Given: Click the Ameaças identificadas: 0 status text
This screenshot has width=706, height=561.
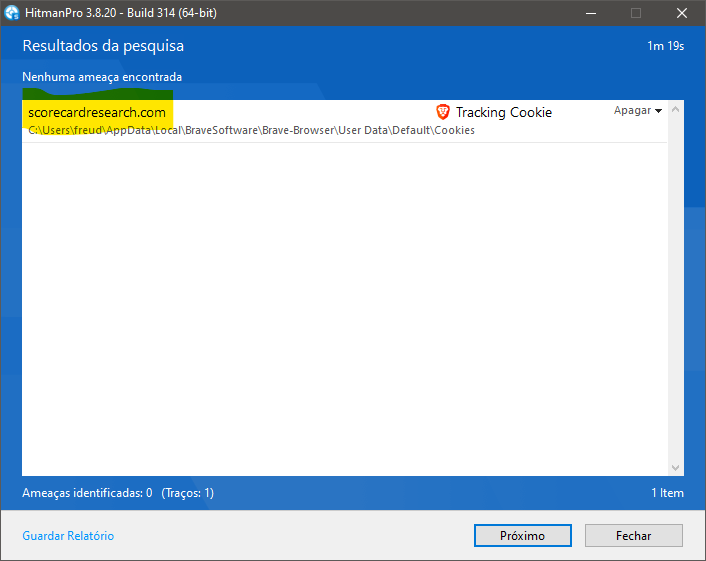Looking at the screenshot, I should [x=87, y=493].
